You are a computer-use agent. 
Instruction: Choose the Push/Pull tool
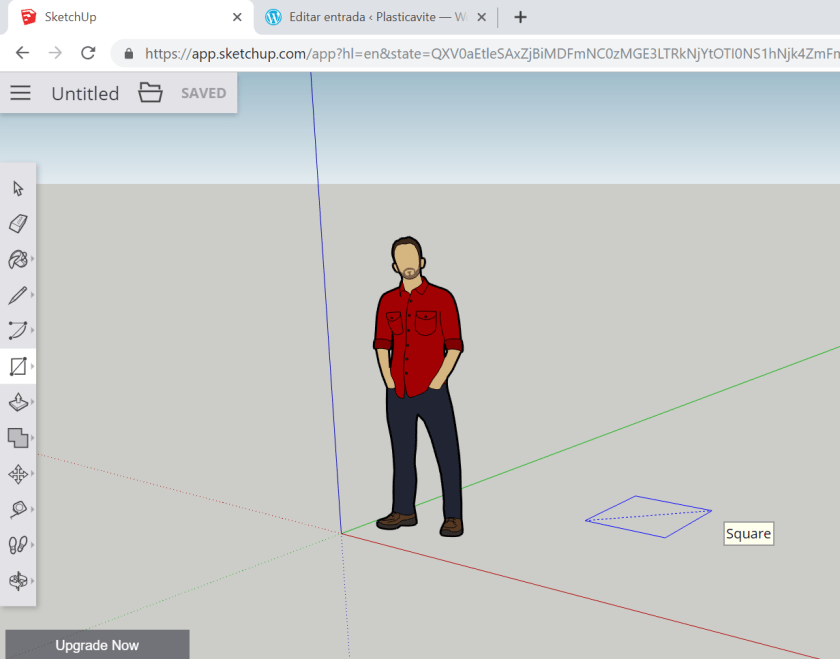(x=18, y=402)
